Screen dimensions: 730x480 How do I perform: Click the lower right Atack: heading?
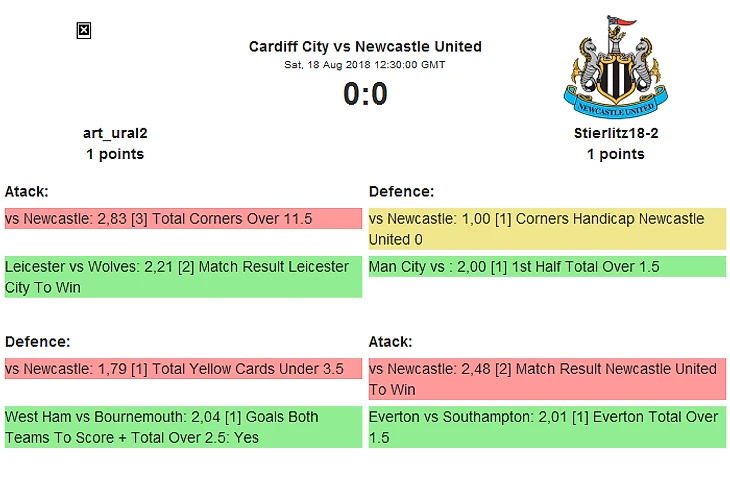coord(390,341)
